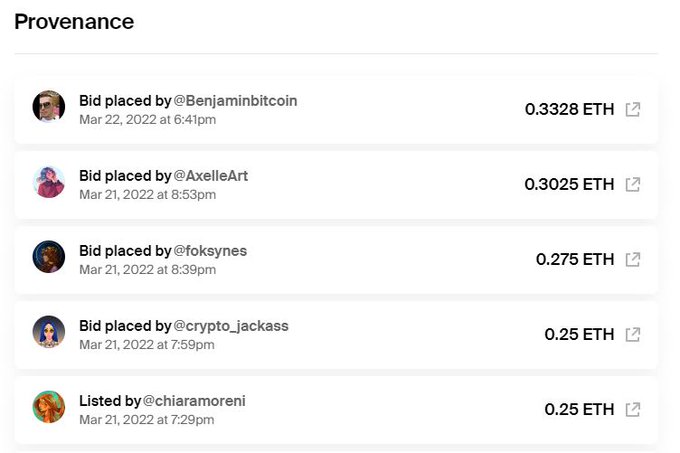Visit the @foksynes profile link

pyautogui.click(x=210, y=251)
